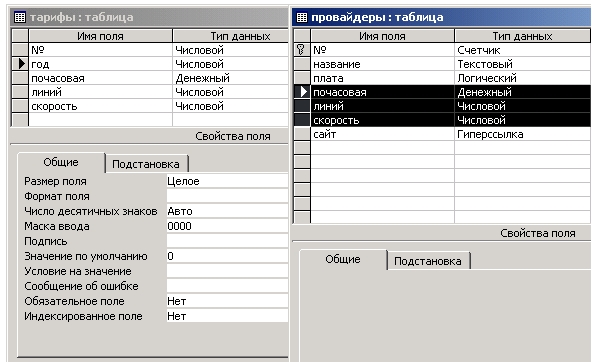Click the Тип данных column header in тарифы
Viewport: 592px width, 362px height.
pos(231,36)
